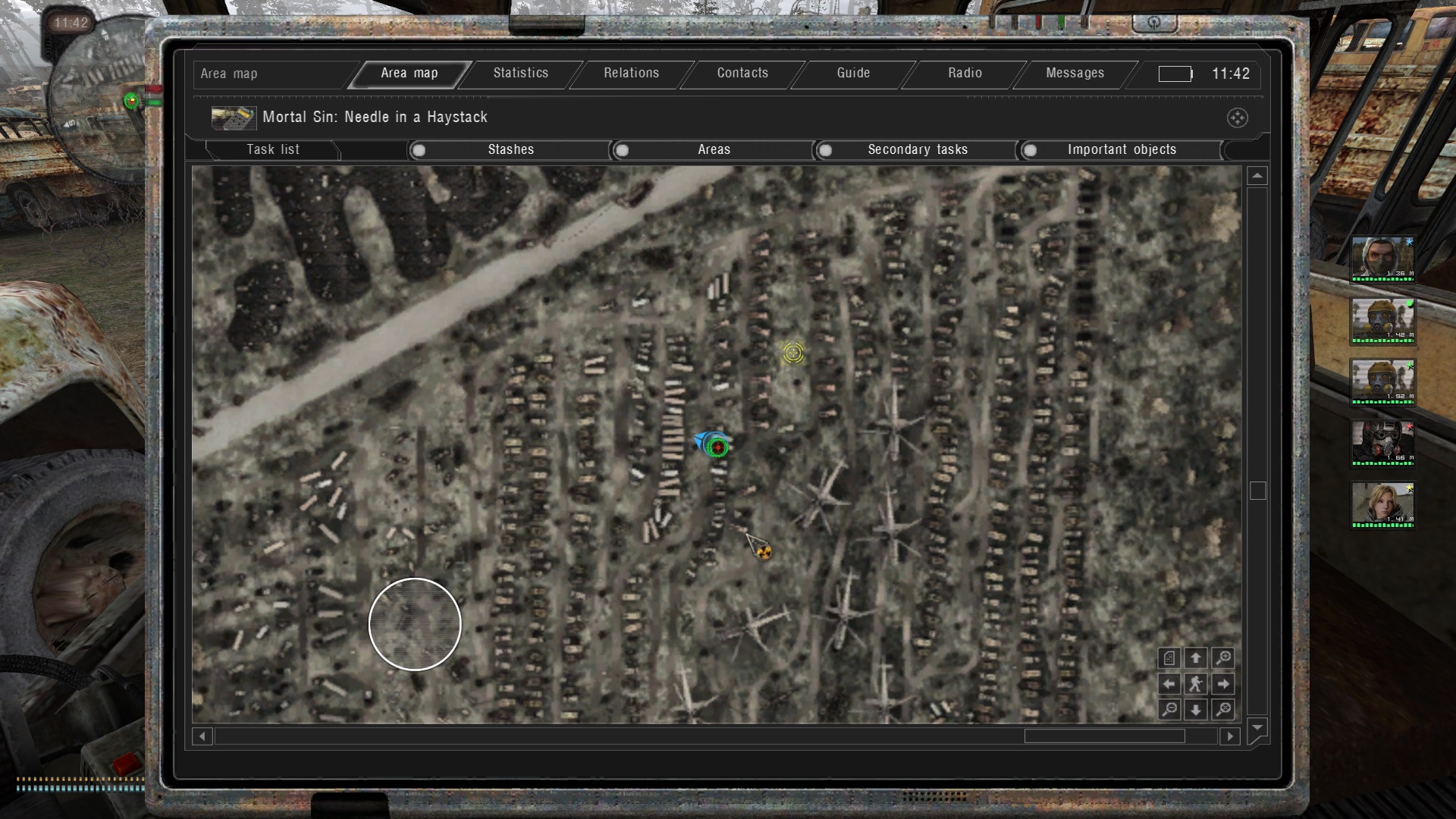
Task: Center map on player stalker icon
Action: tap(1196, 684)
